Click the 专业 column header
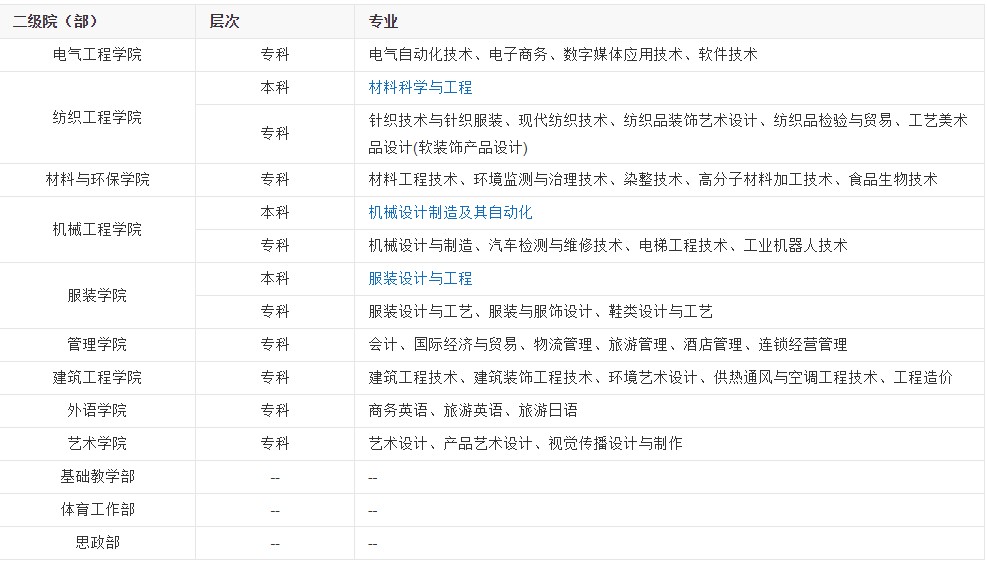Image resolution: width=987 pixels, height=563 pixels. pyautogui.click(x=383, y=22)
